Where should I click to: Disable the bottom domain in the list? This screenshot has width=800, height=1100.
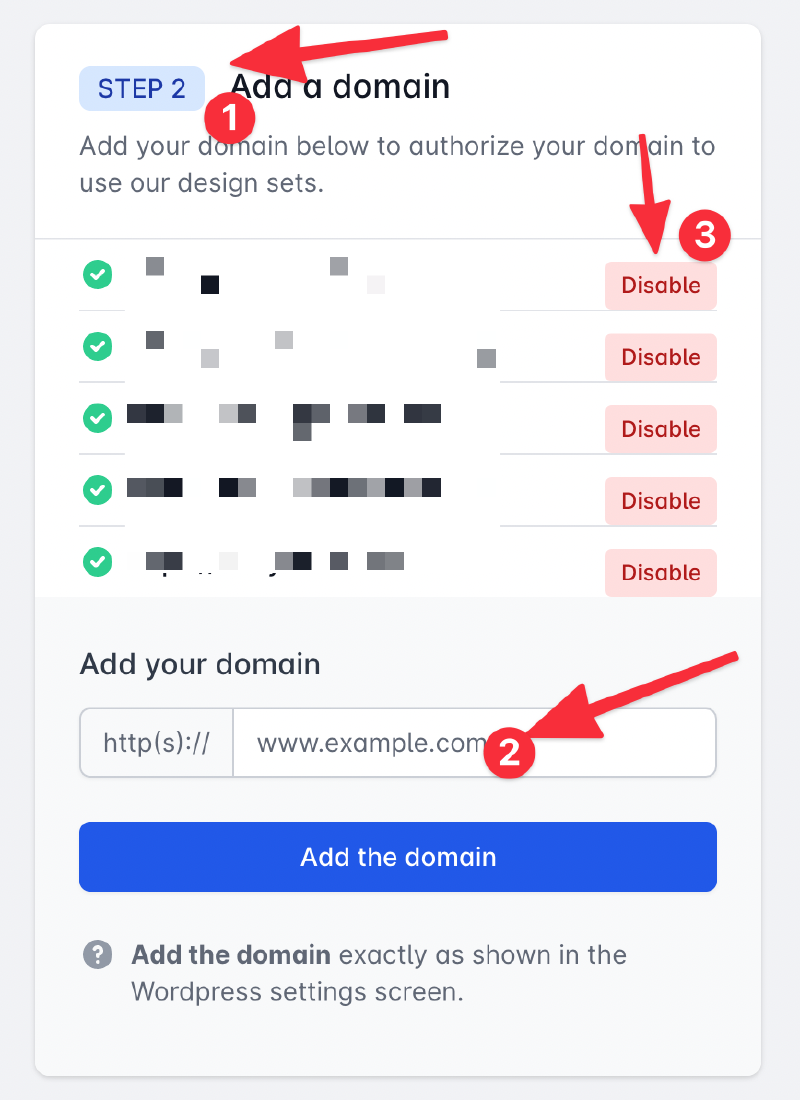pyautogui.click(x=661, y=573)
